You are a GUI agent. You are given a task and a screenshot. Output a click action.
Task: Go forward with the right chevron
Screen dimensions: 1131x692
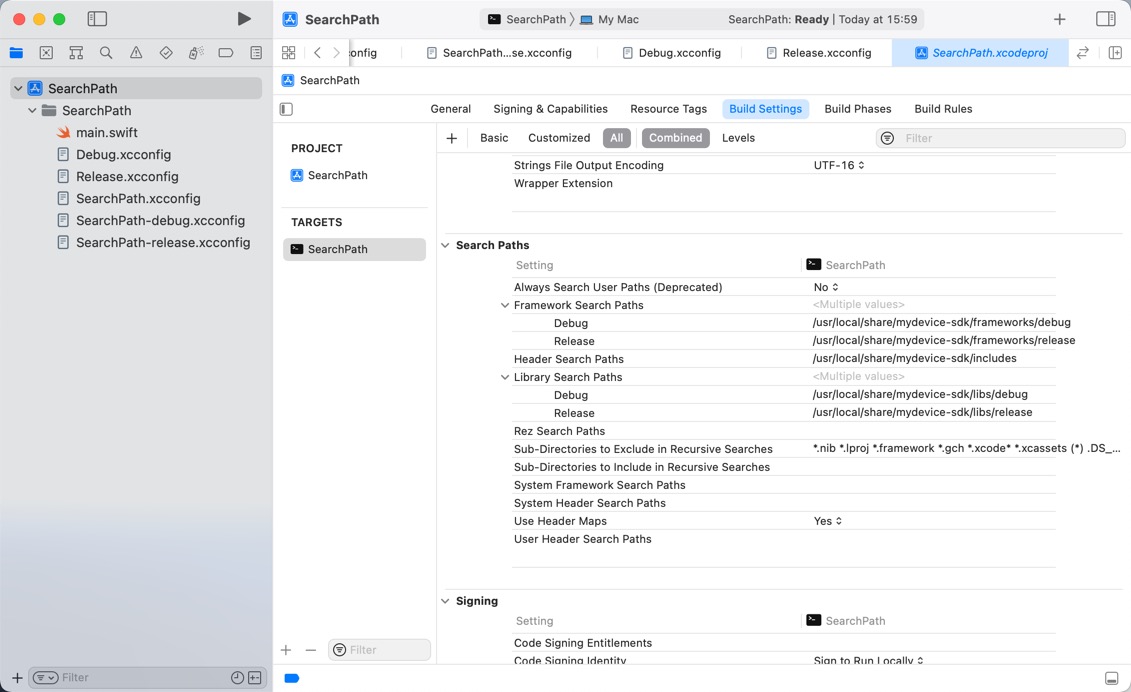336,53
